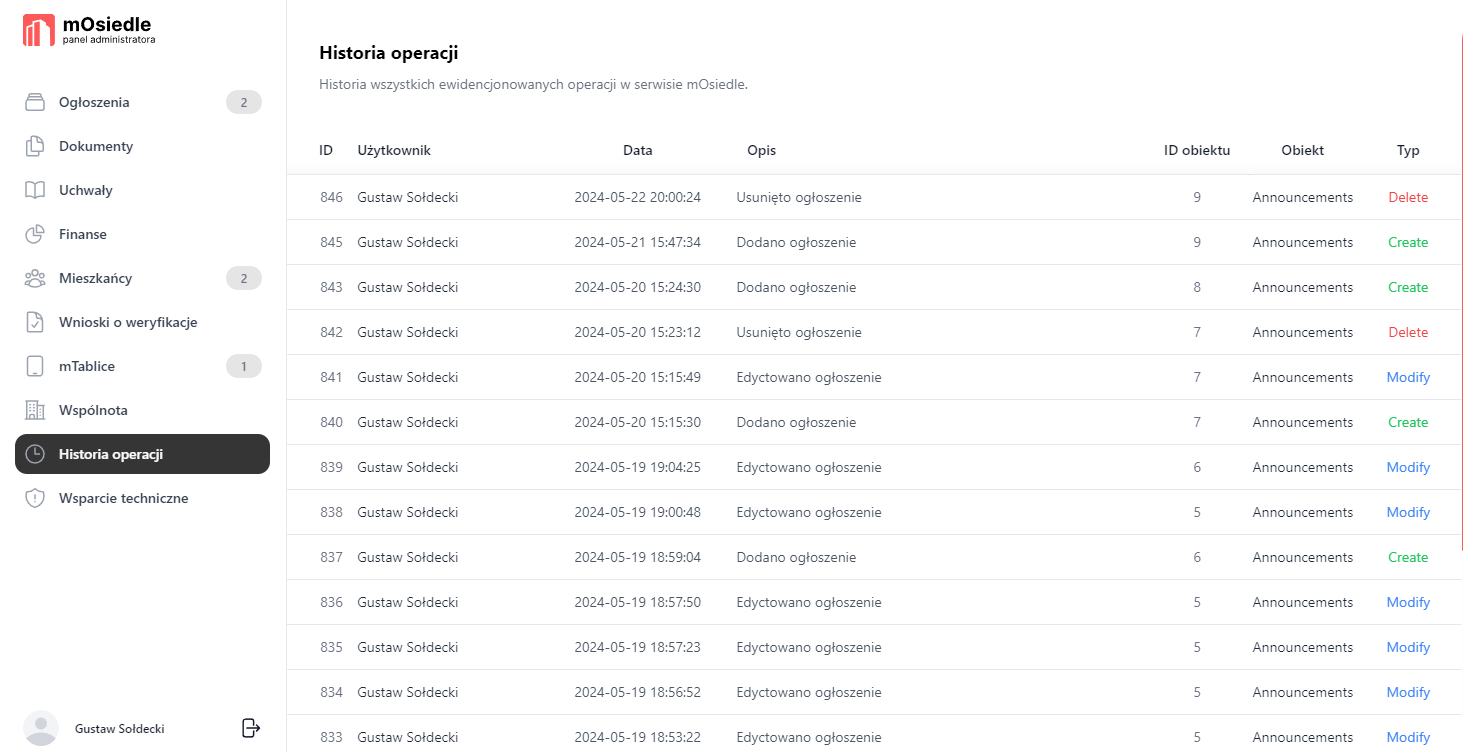Click the Wspólnota building icon
Viewport: 1463px width, 752px height.
(x=35, y=410)
